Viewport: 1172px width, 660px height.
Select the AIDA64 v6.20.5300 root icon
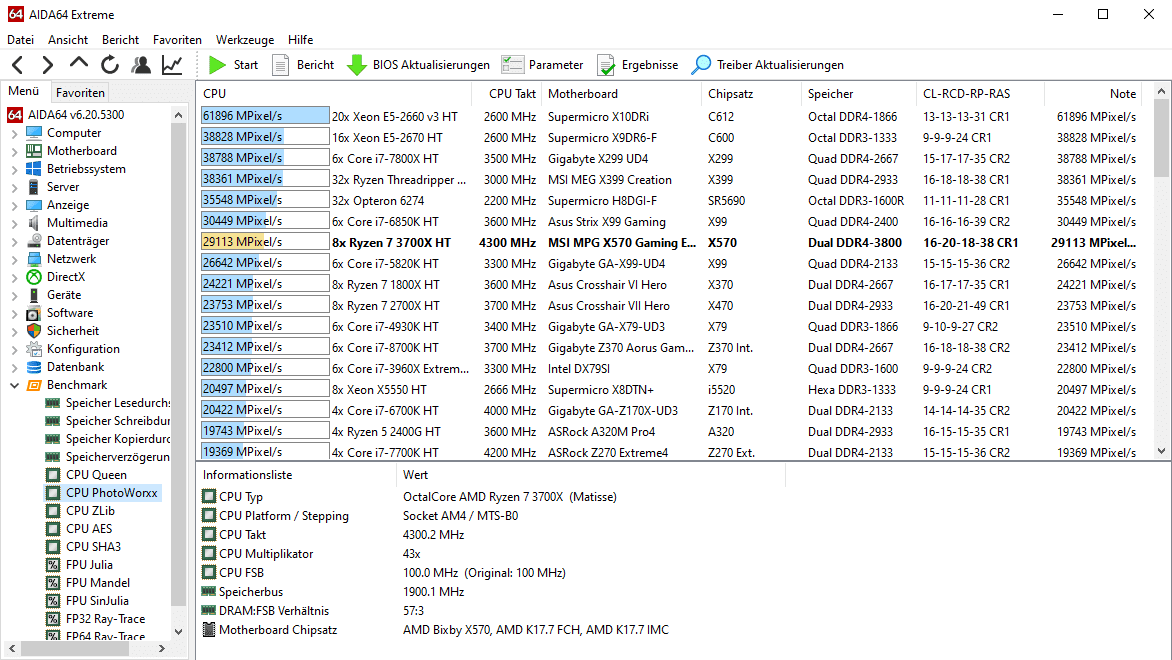(15, 114)
